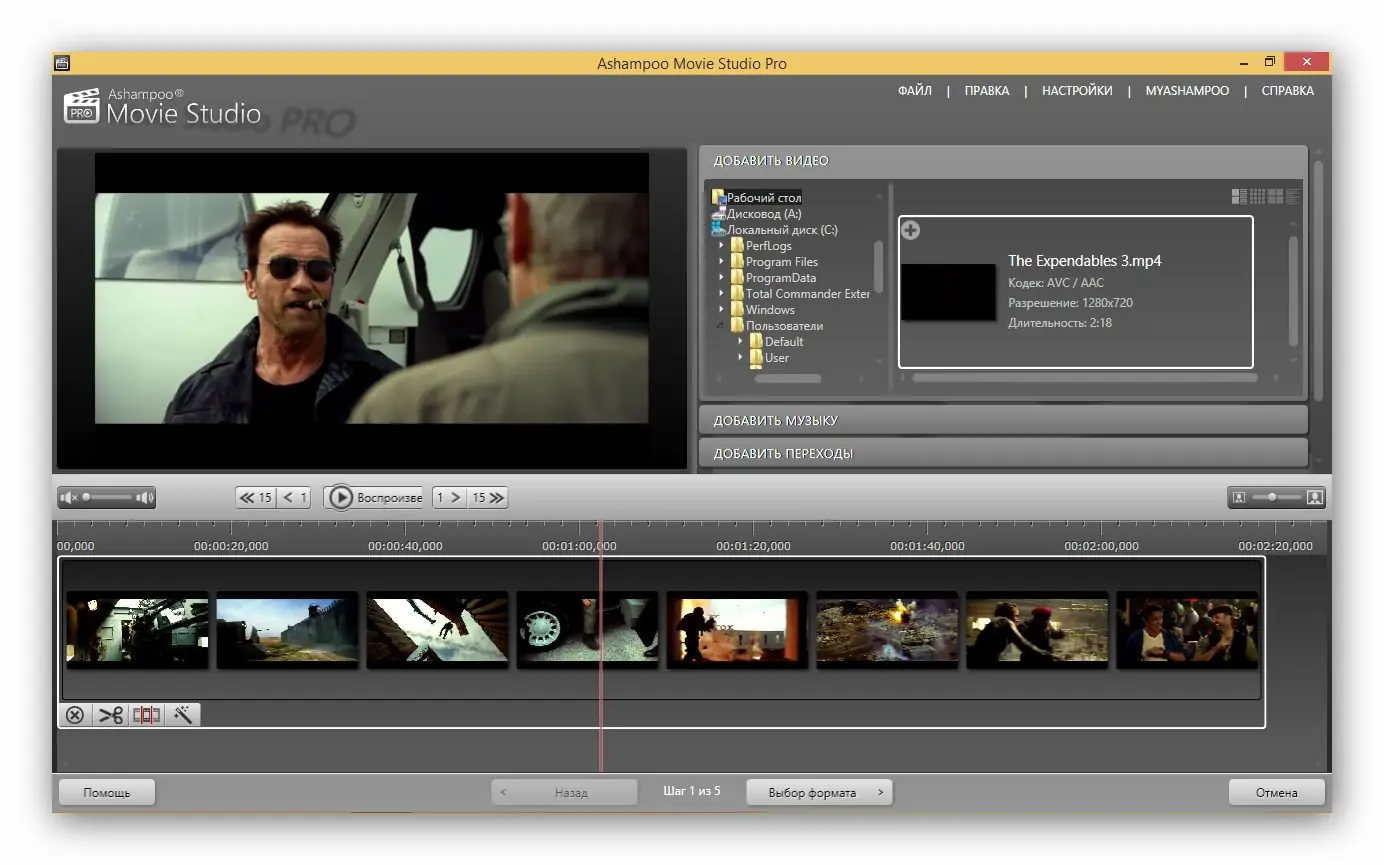Open the НАСТРОЙКИ menu
Viewport: 1384px width, 865px height.
coord(1077,91)
